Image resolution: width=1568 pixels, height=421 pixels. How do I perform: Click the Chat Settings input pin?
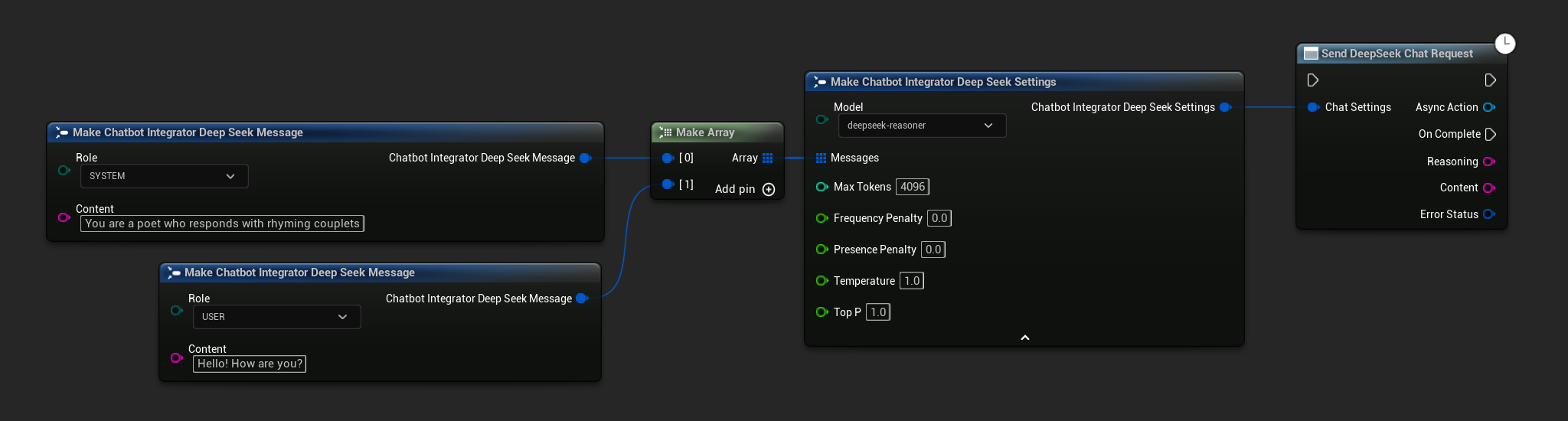click(x=1312, y=107)
